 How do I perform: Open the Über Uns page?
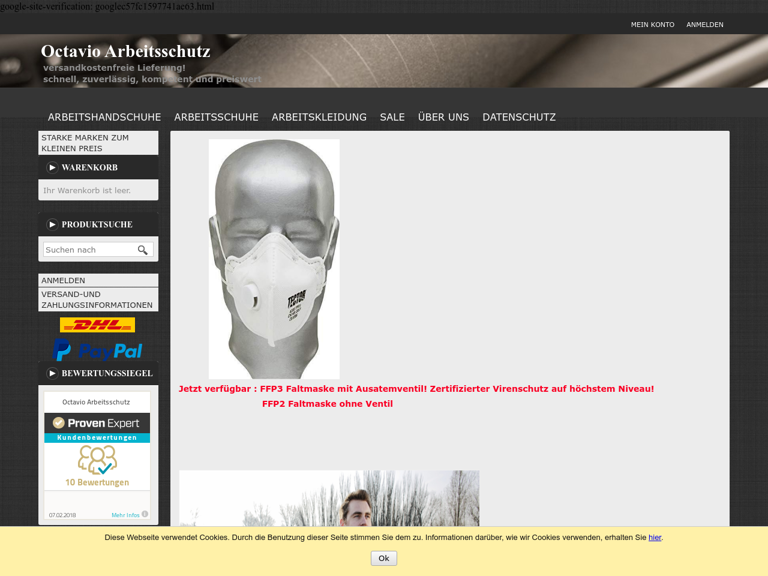[x=443, y=117]
